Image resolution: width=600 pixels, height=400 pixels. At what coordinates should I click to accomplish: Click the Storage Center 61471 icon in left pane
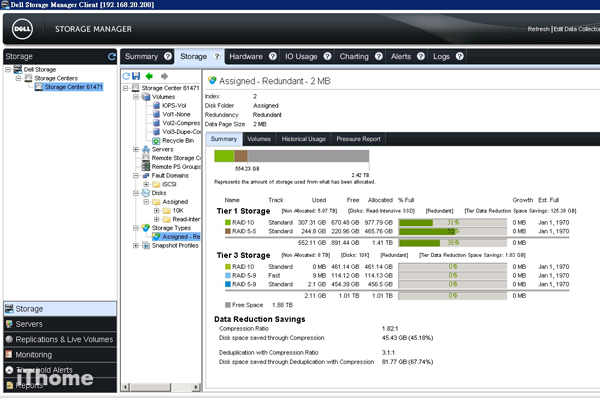point(39,87)
